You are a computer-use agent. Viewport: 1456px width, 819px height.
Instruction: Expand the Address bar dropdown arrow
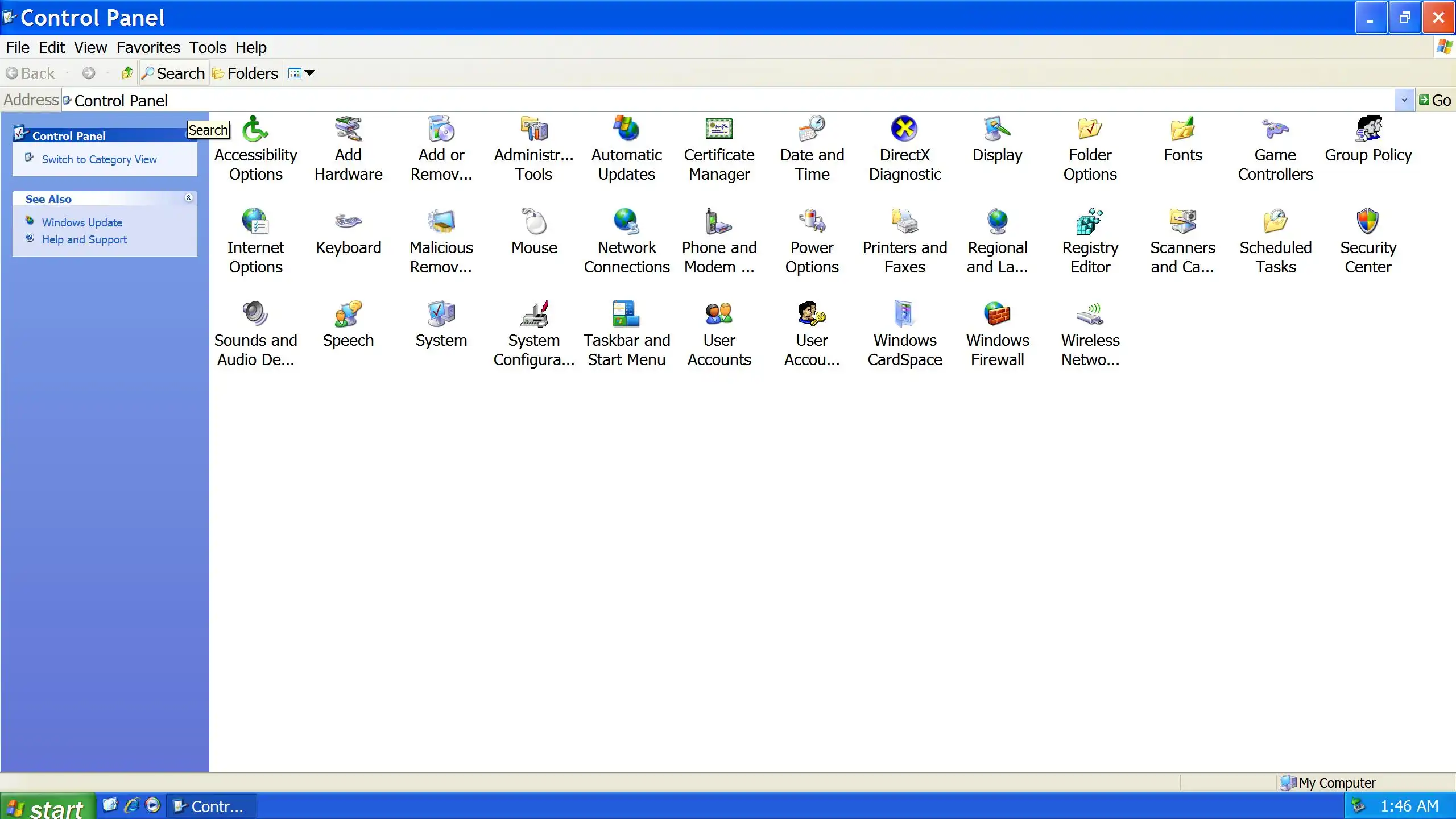point(1404,101)
